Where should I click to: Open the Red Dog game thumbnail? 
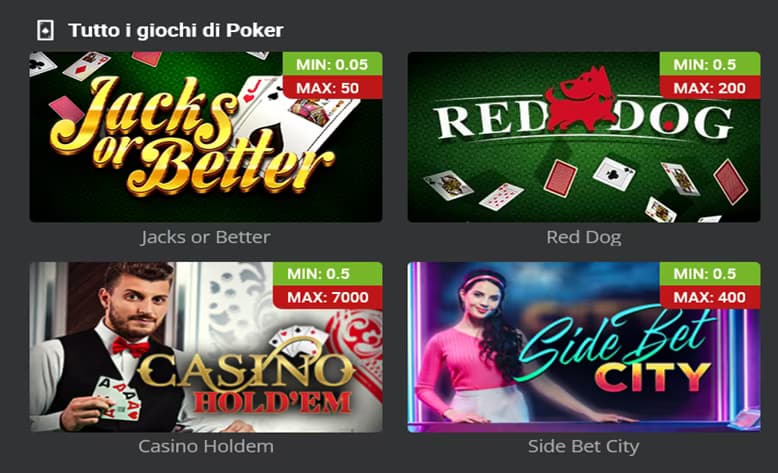pyautogui.click(x=584, y=136)
